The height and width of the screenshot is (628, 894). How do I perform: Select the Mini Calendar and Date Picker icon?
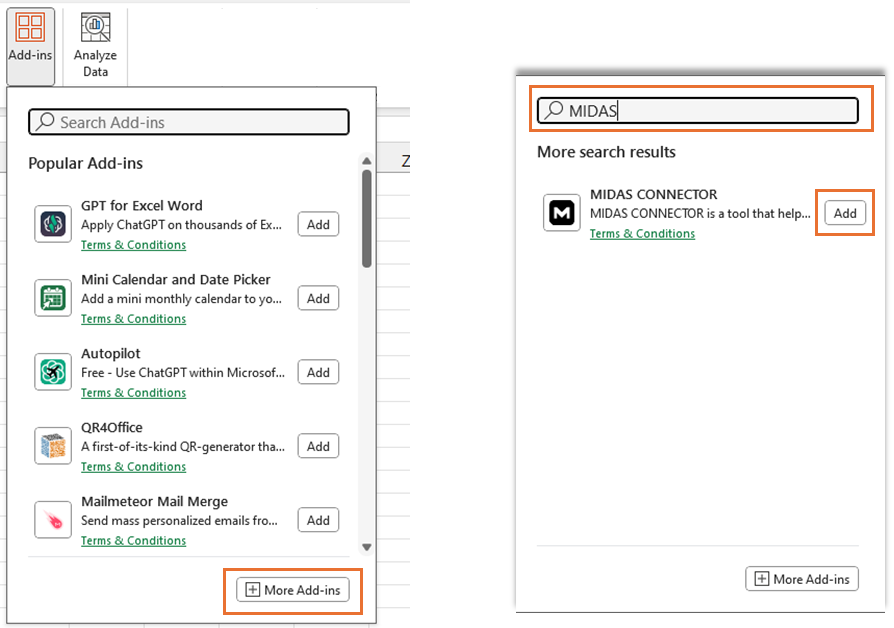[53, 298]
